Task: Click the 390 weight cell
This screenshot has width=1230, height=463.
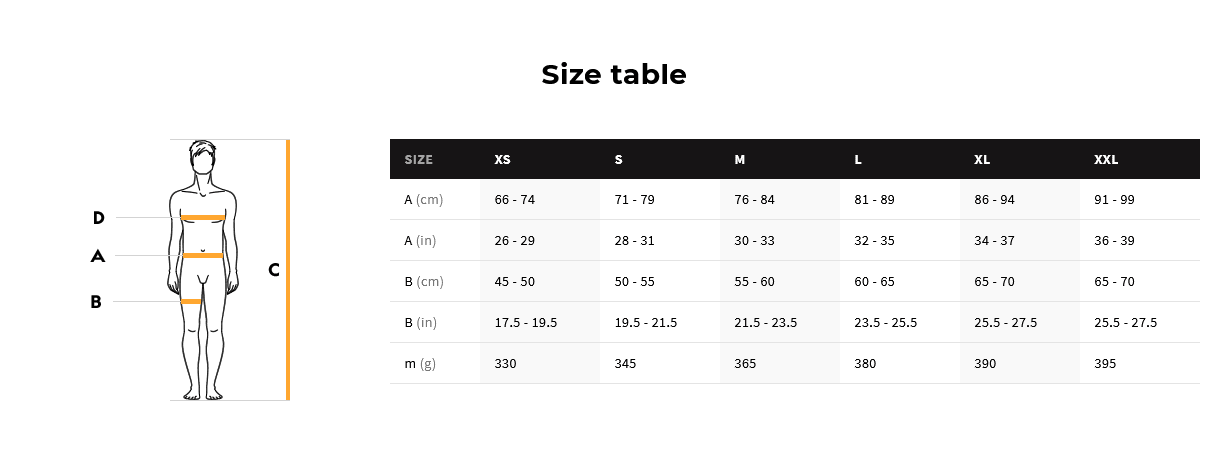Action: (x=985, y=364)
